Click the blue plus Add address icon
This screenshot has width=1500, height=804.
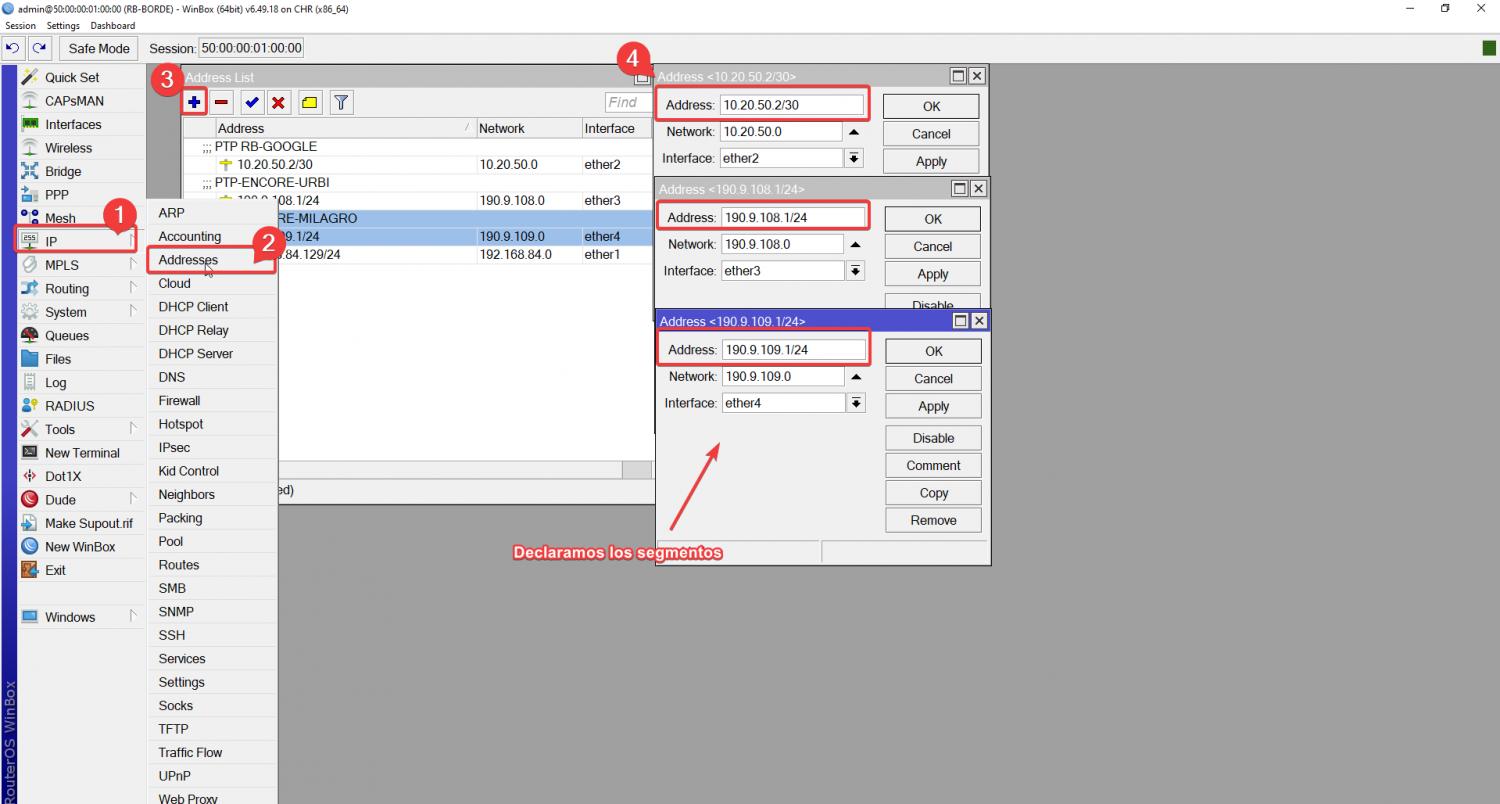point(194,102)
